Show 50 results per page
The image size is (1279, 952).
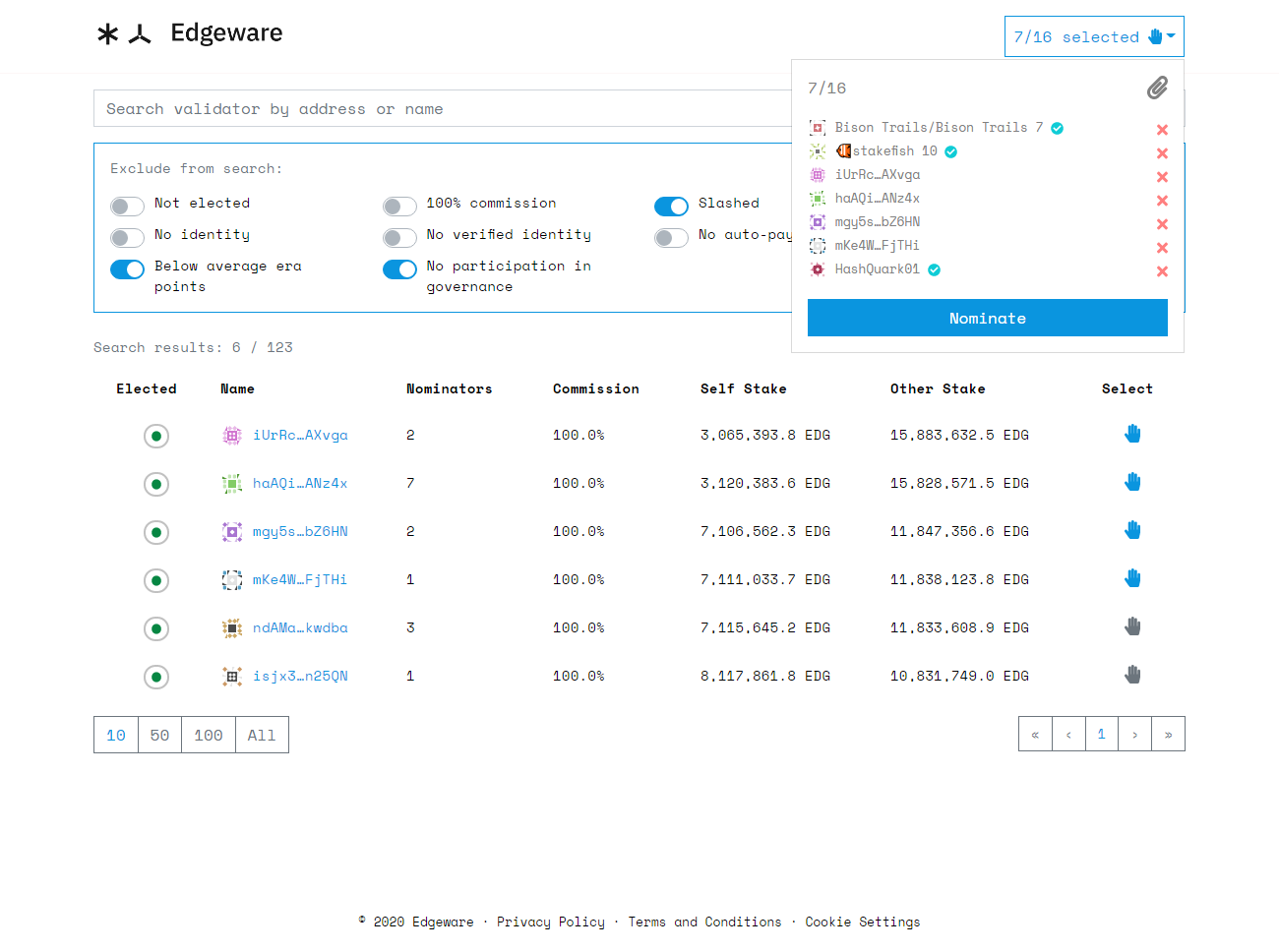click(160, 735)
